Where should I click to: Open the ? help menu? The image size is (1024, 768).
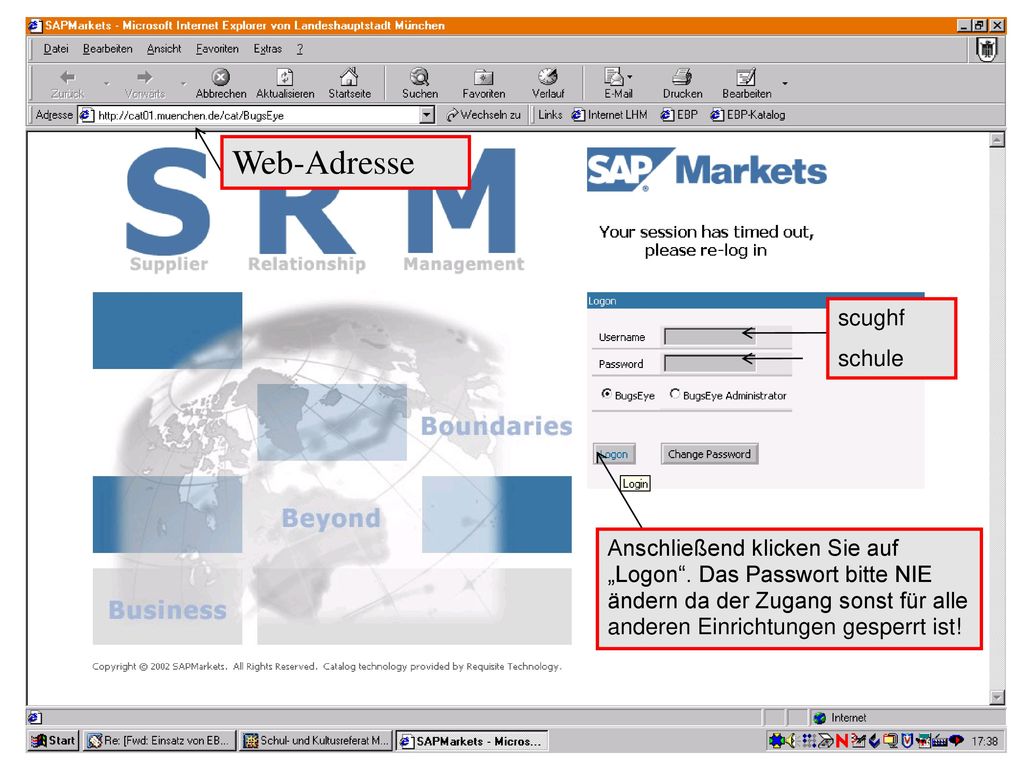coord(300,49)
